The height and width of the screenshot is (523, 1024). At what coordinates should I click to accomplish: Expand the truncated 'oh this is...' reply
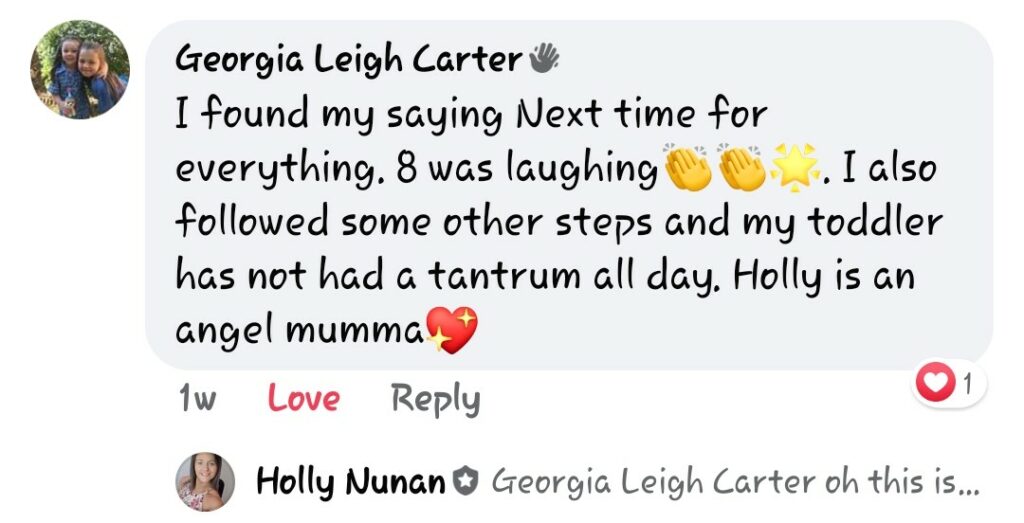(902, 482)
